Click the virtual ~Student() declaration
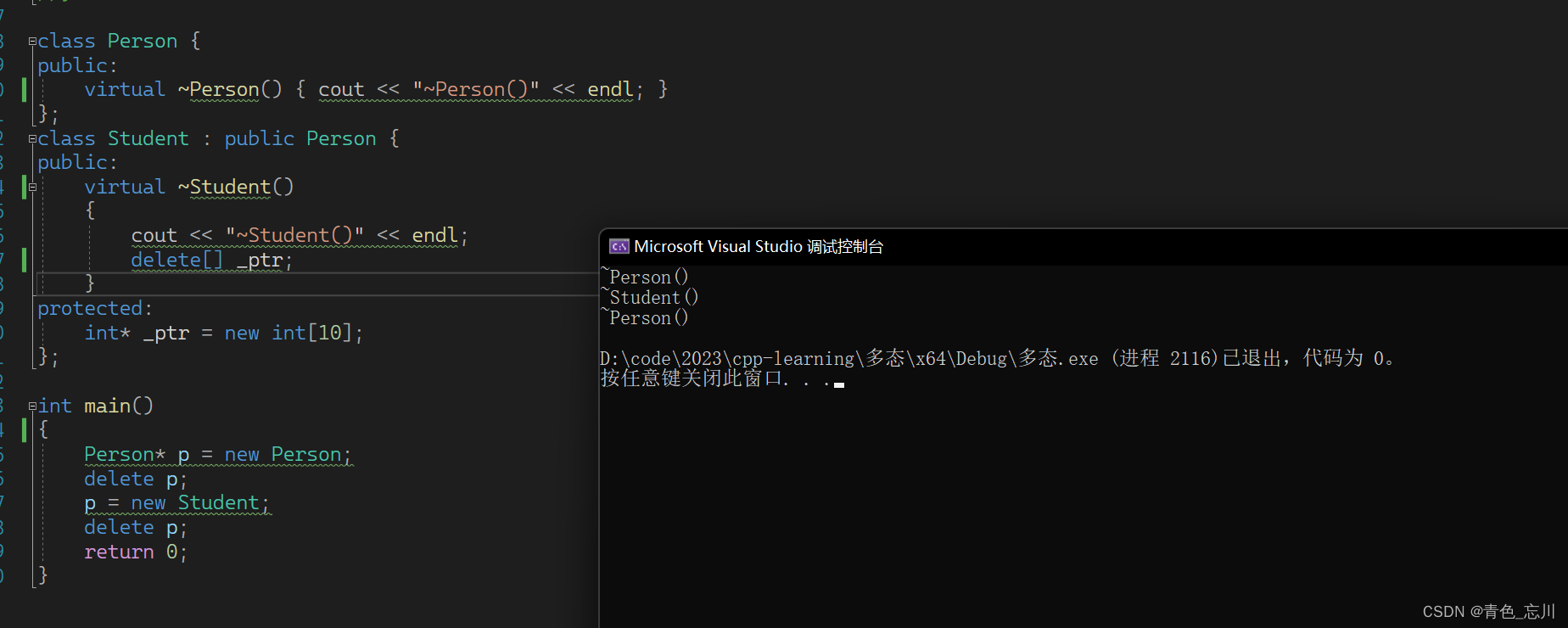The image size is (1568, 628). click(189, 187)
